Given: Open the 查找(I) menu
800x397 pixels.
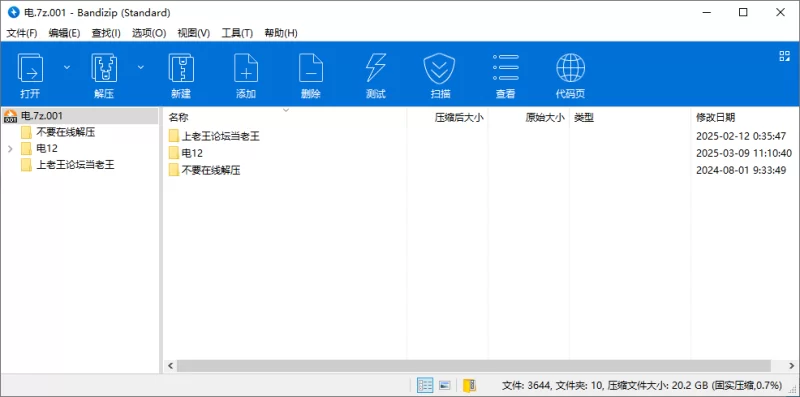Looking at the screenshot, I should (106, 33).
